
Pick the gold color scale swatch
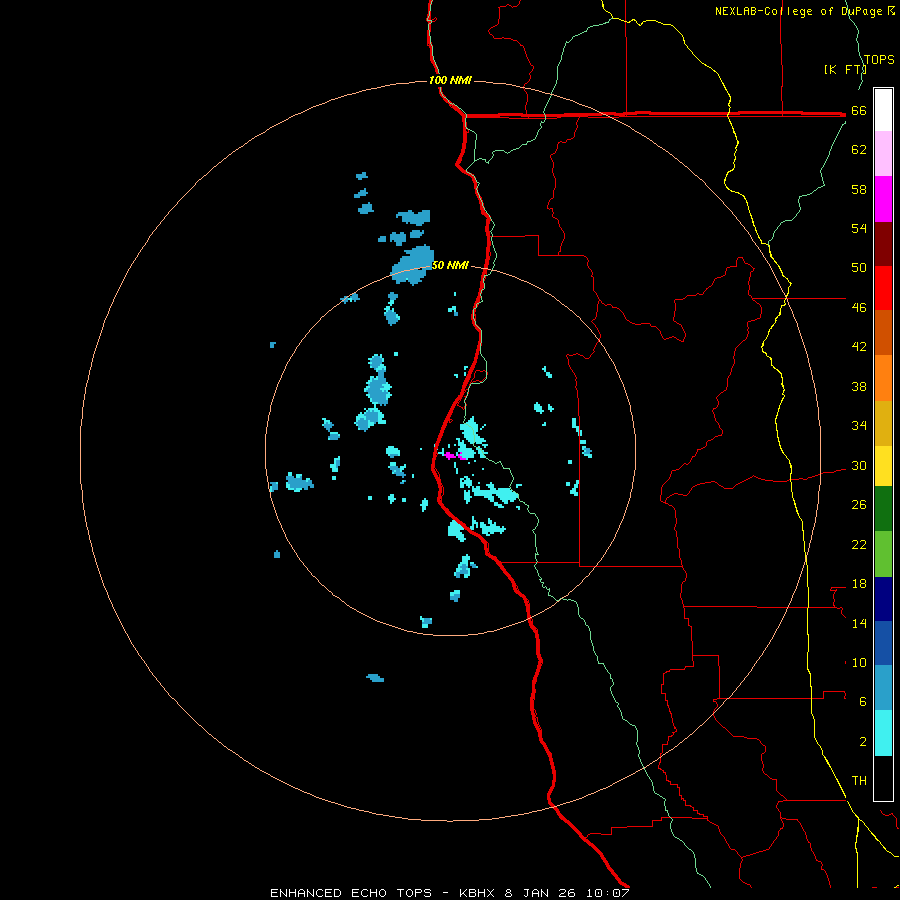883,423
